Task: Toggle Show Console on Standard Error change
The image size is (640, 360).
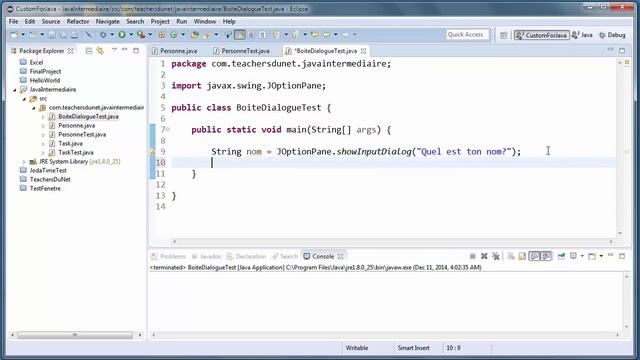Action: pyautogui.click(x=546, y=256)
